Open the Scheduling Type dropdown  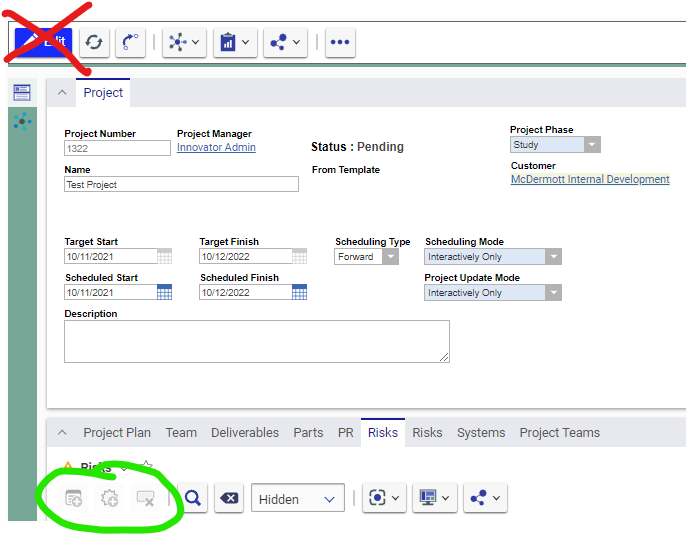pyautogui.click(x=390, y=257)
